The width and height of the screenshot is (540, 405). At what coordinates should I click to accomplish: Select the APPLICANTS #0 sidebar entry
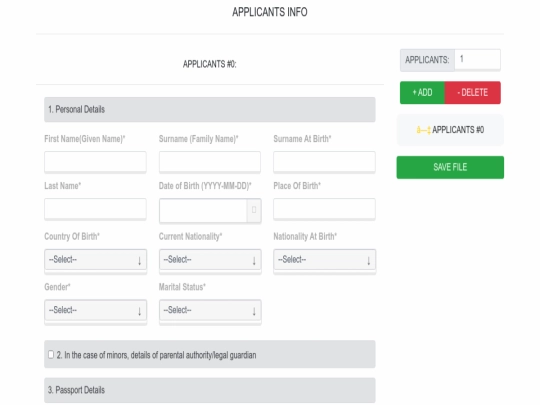450,130
